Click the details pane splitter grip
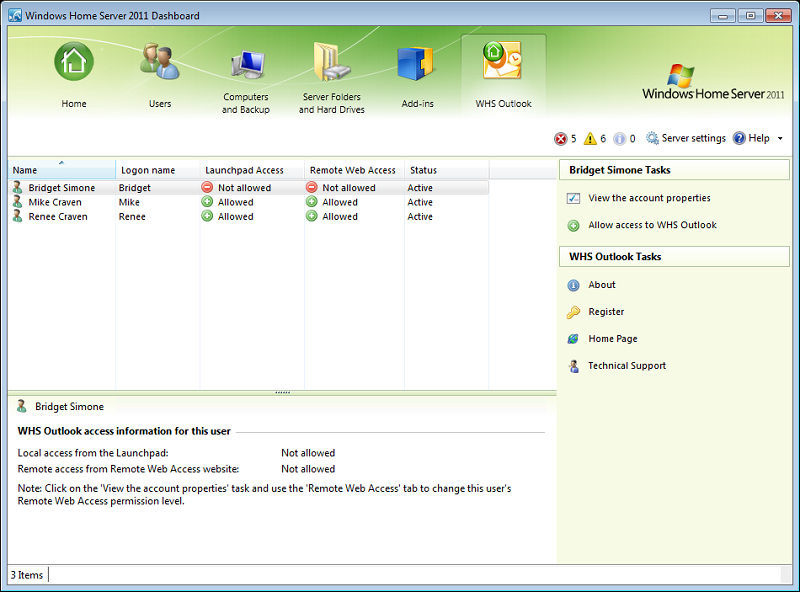Screen dimensions: 800x592 pos(283,392)
